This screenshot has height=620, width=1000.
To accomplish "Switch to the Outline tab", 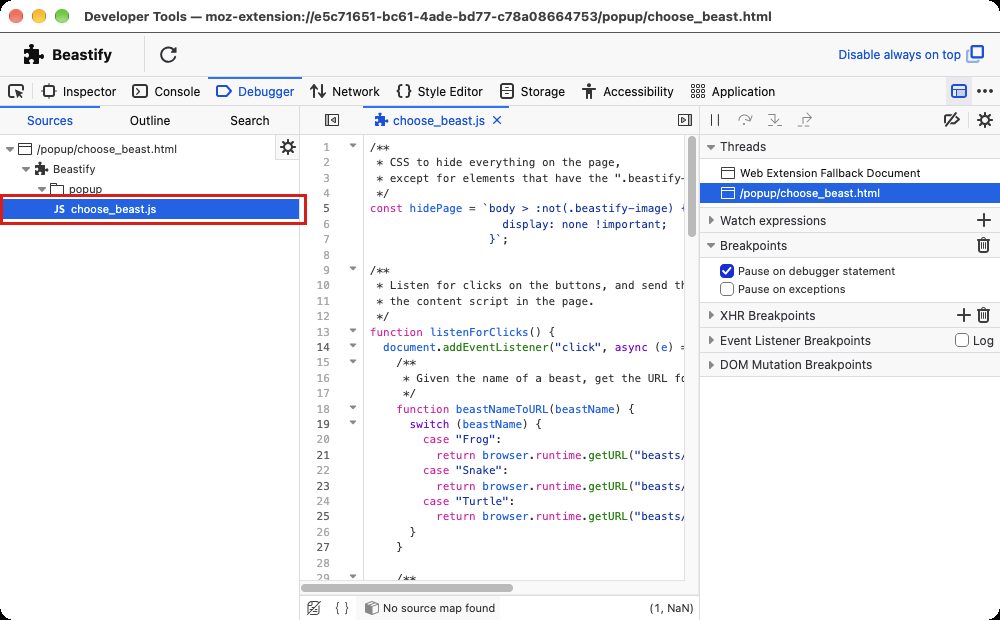I will (x=150, y=121).
